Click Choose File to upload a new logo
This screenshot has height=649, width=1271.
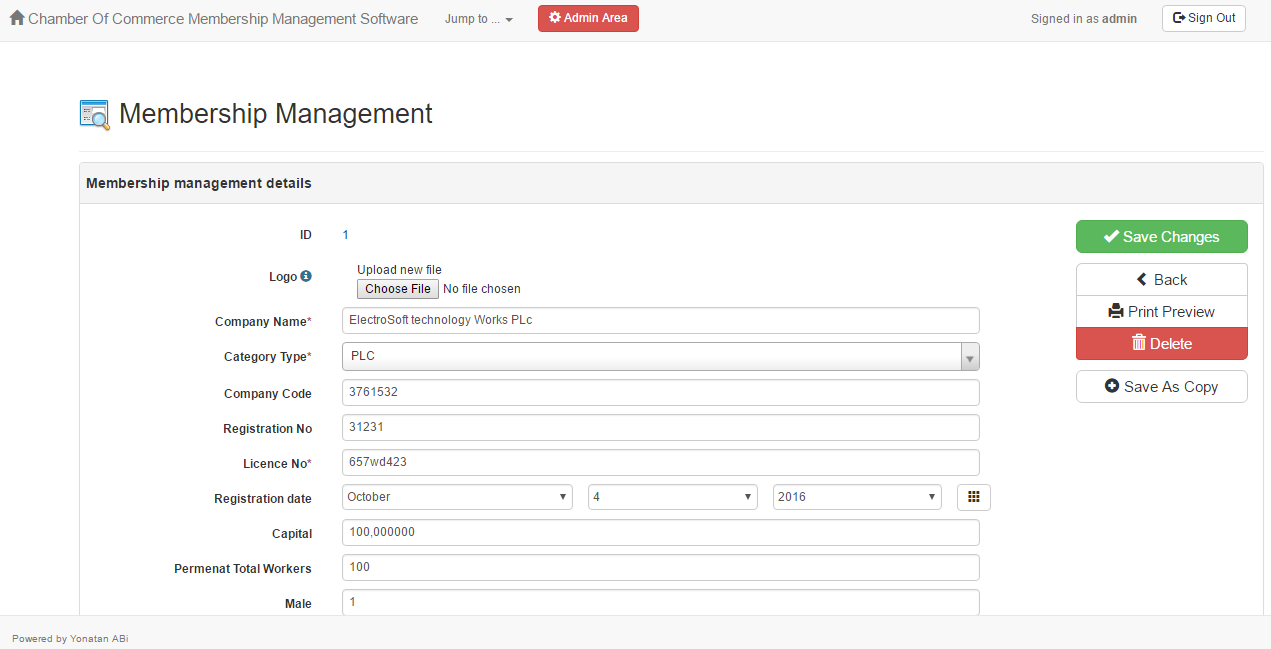[x=397, y=289]
